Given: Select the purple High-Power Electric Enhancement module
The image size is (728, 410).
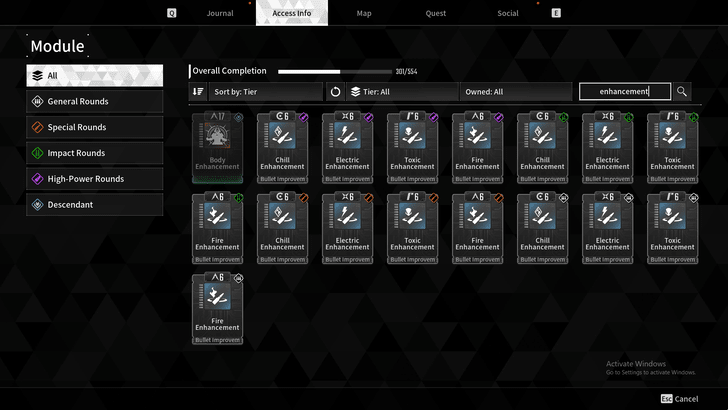Looking at the screenshot, I should point(347,148).
